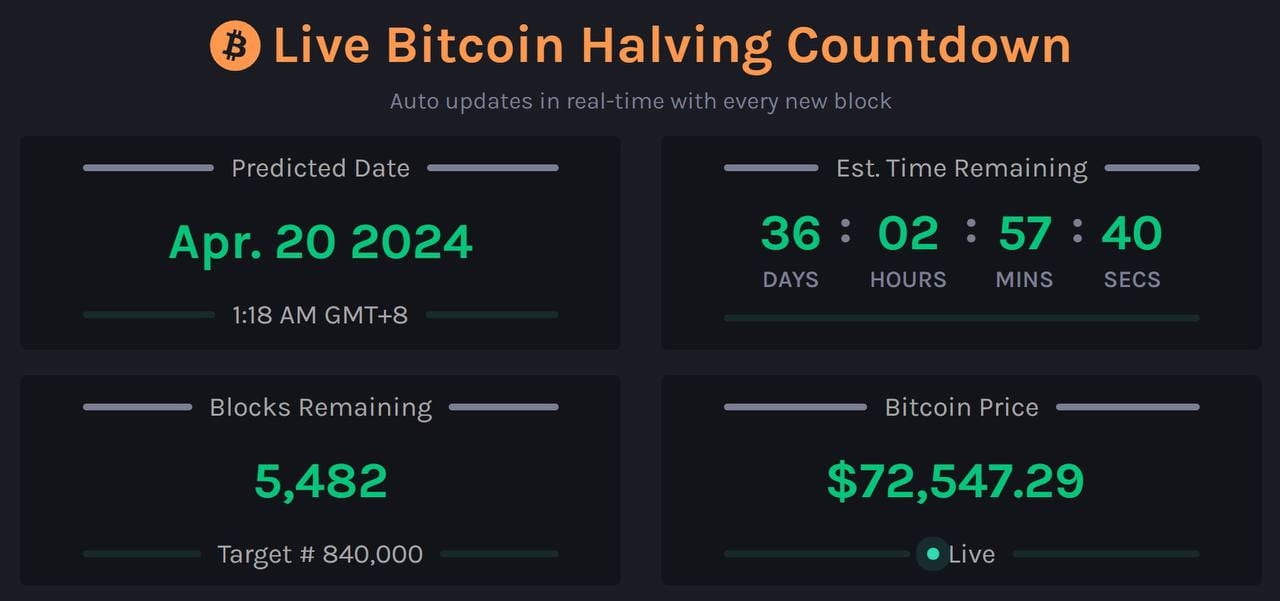Click the 5,482 blocks remaining counter
The height and width of the screenshot is (601, 1280).
click(320, 480)
